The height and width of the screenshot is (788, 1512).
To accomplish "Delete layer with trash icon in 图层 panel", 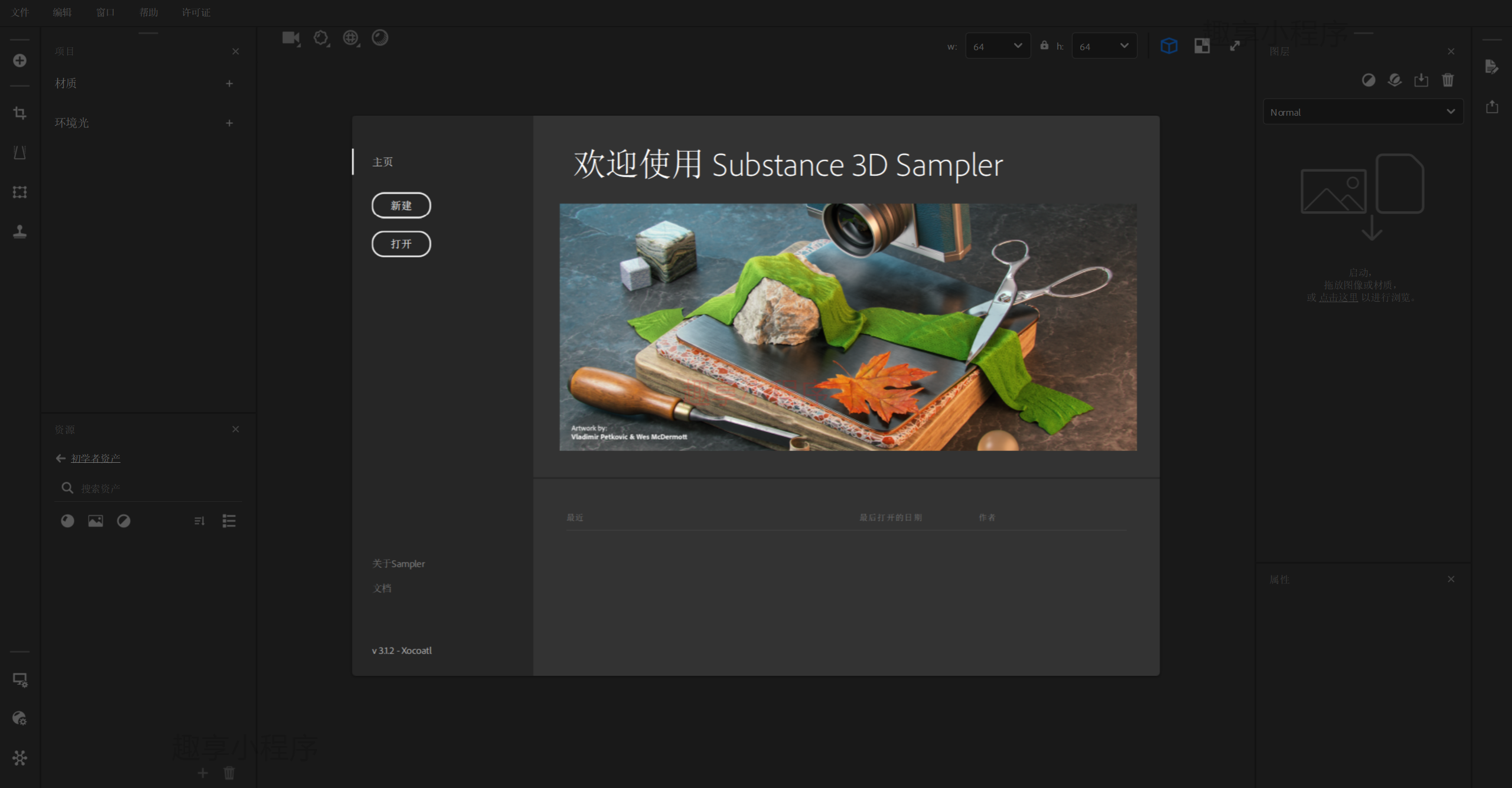I will 1448,80.
